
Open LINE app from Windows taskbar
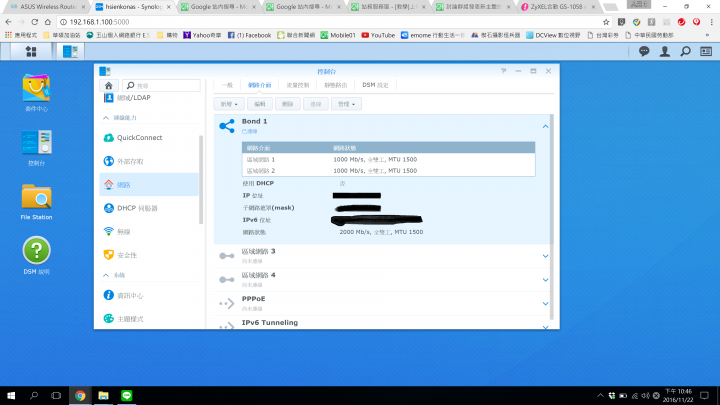pos(126,396)
